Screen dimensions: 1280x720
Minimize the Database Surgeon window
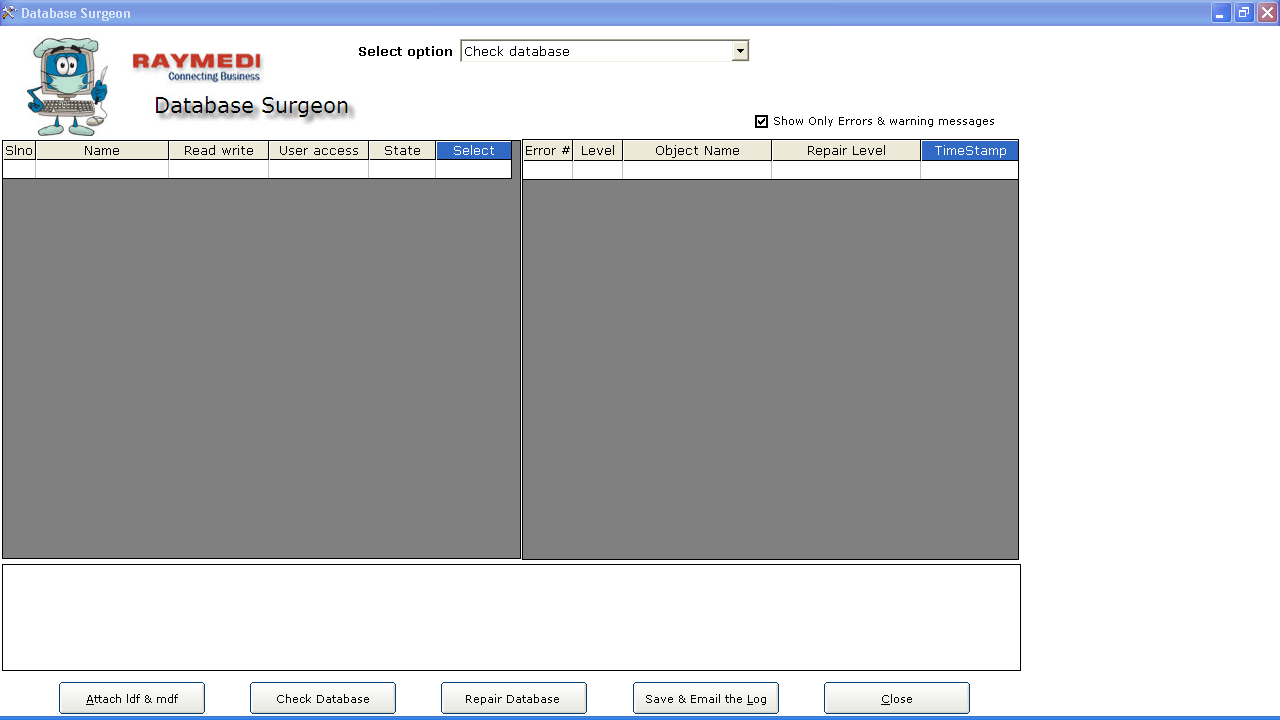point(1221,13)
